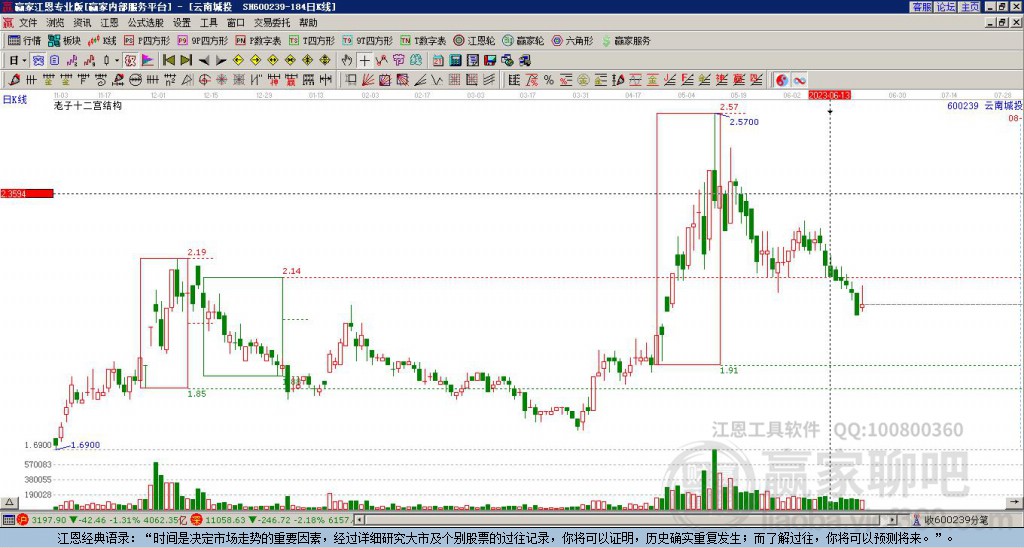Viewport: 1024px width, 548px height.
Task: Click the 深 Shenzhen index icon
Action: click(x=196, y=520)
